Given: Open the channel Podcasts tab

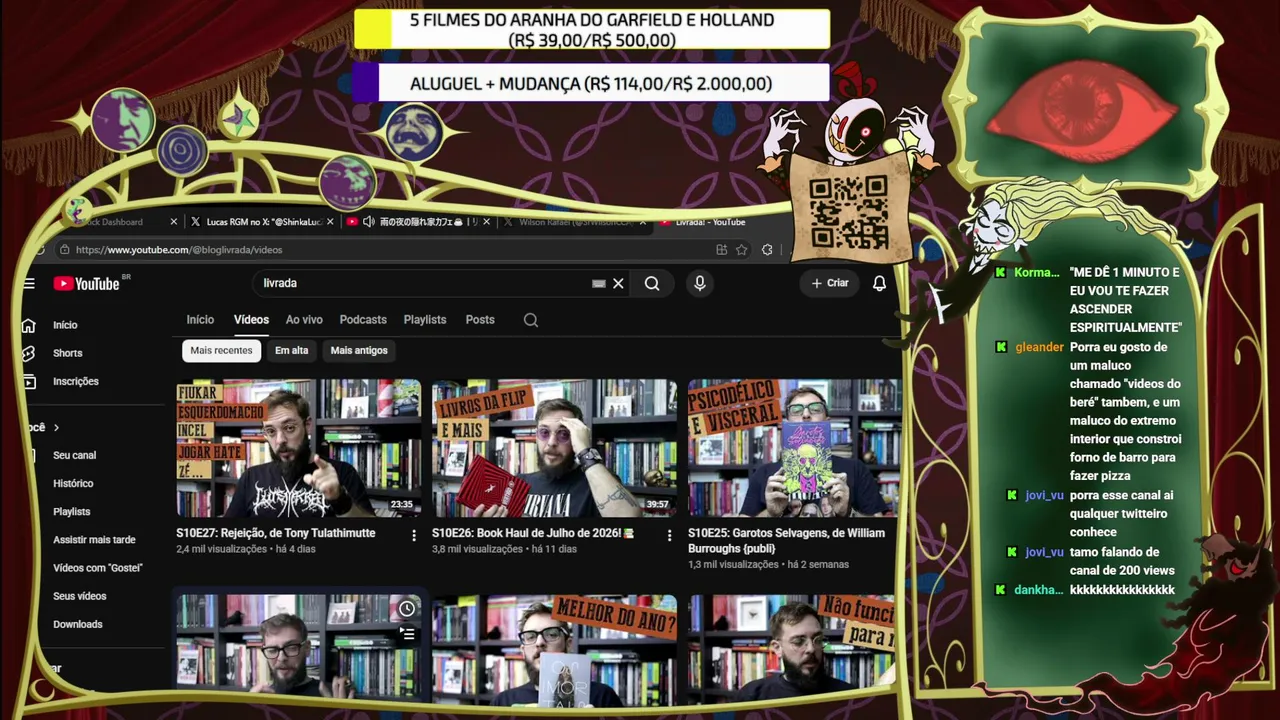Looking at the screenshot, I should pos(363,320).
